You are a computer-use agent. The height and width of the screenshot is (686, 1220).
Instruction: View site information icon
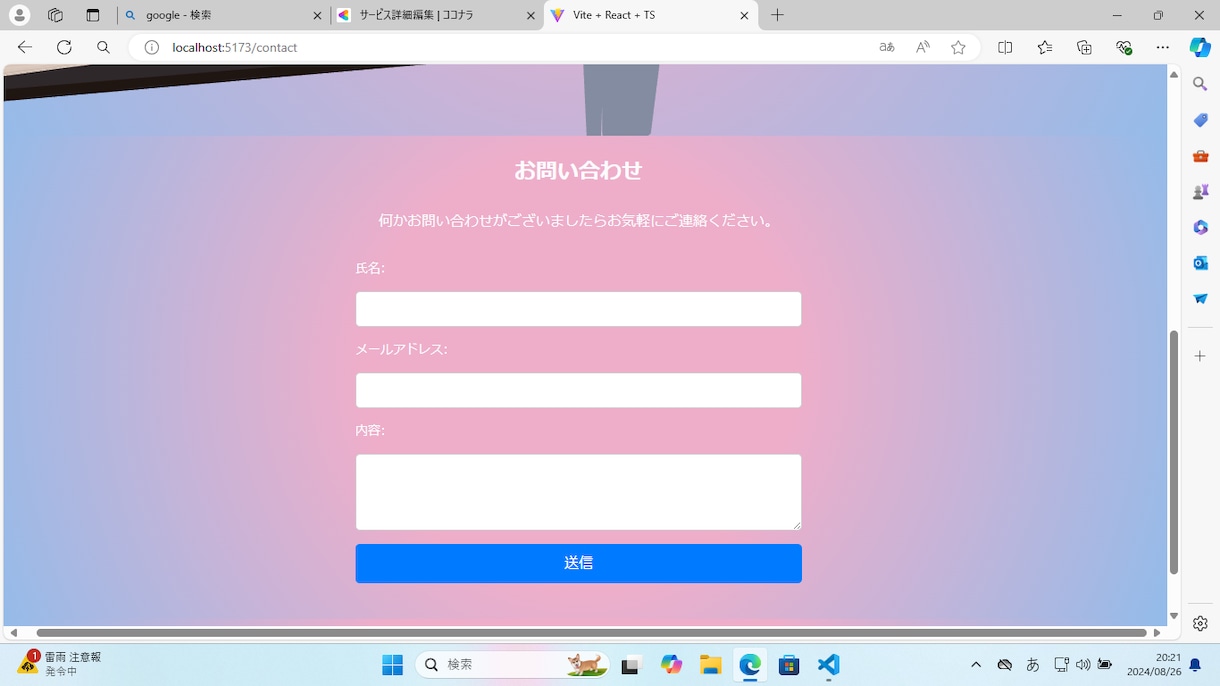point(152,47)
